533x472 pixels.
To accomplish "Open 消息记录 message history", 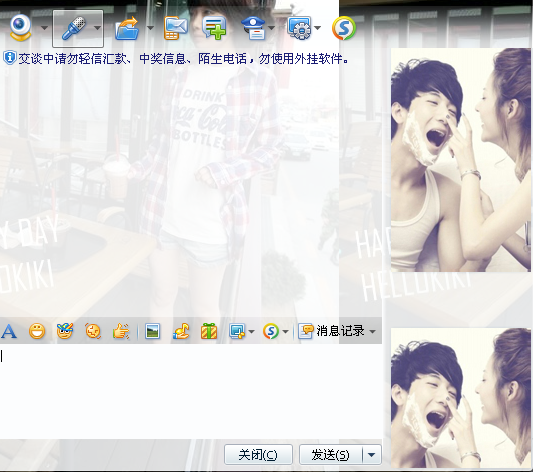I will coord(331,331).
